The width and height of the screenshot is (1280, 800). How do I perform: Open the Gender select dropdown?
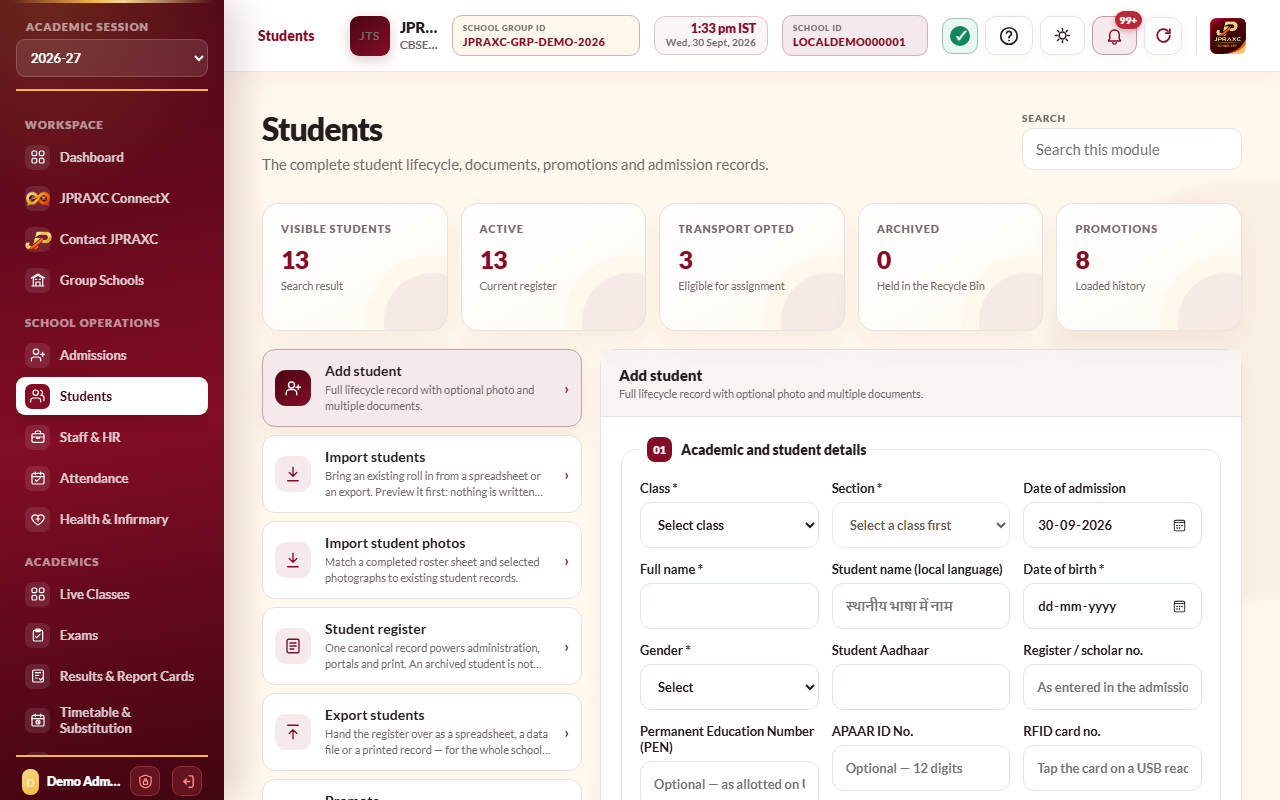[729, 687]
